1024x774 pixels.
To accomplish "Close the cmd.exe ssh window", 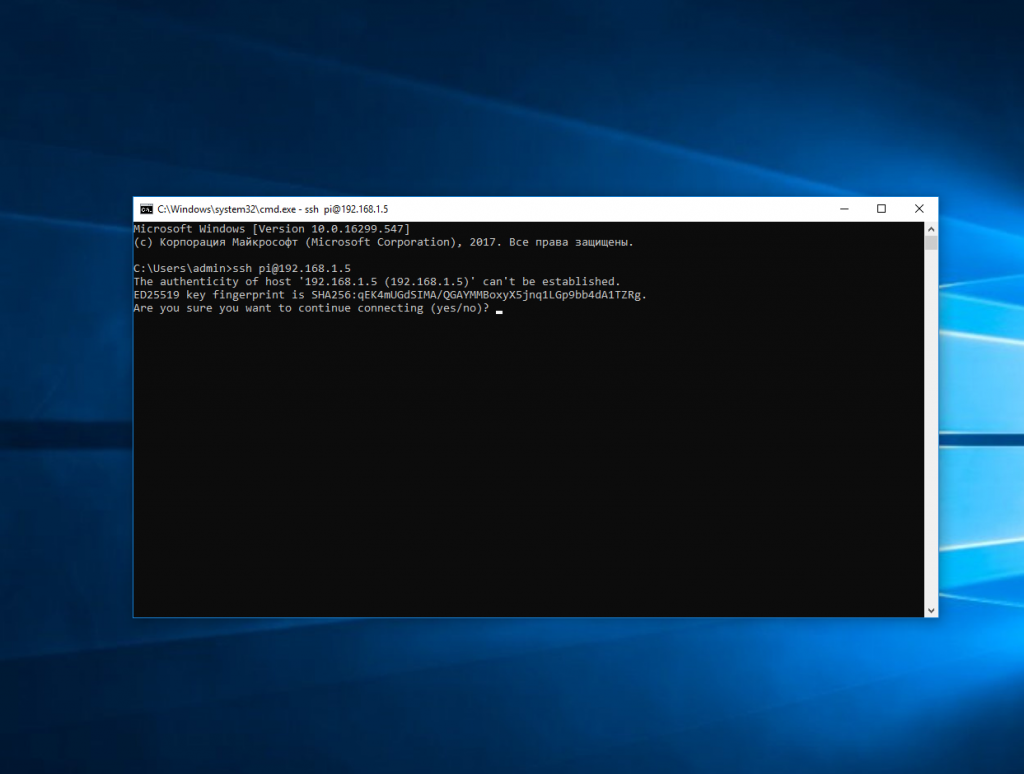I will (918, 209).
